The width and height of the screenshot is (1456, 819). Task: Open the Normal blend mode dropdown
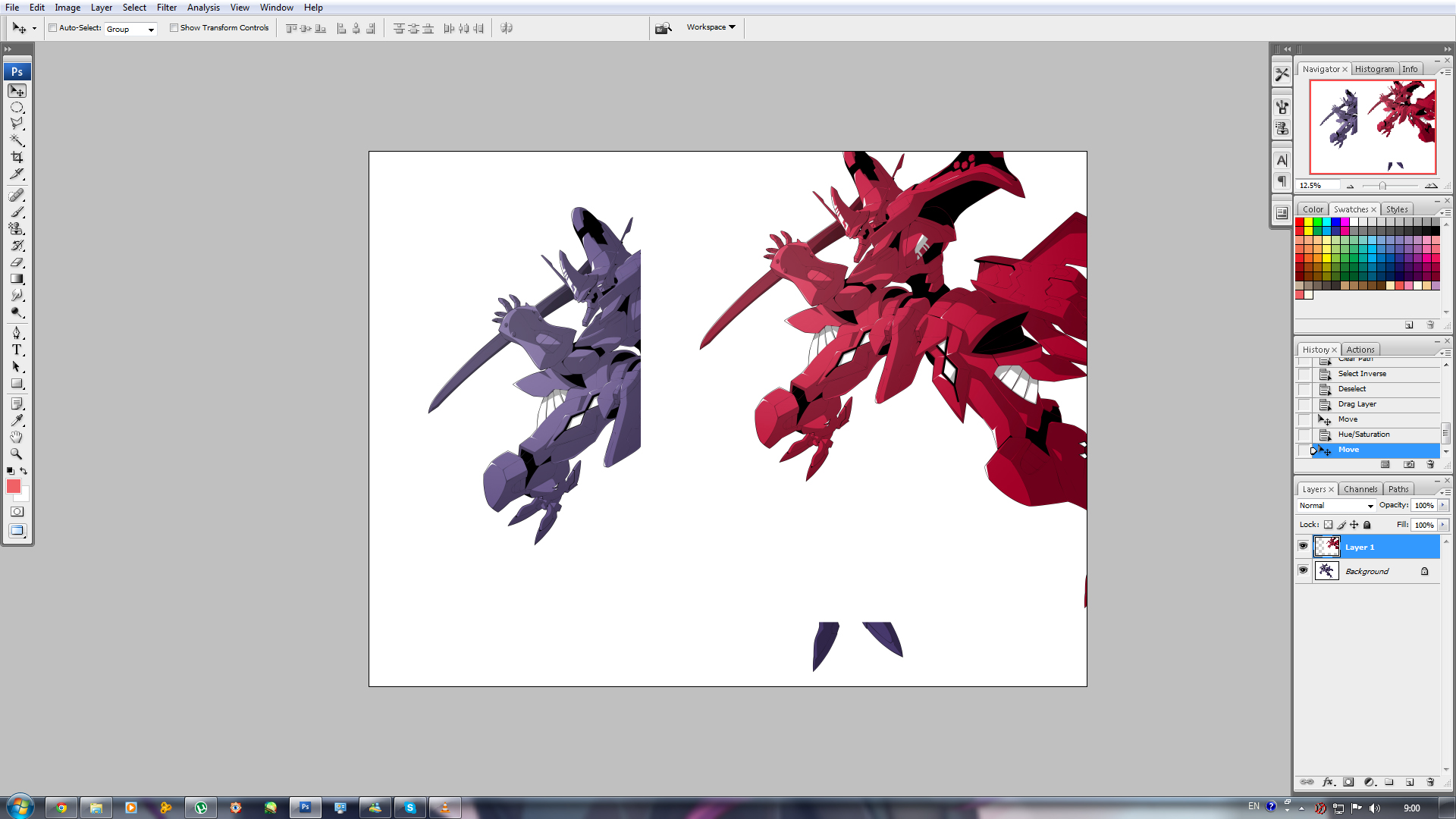pos(1336,506)
